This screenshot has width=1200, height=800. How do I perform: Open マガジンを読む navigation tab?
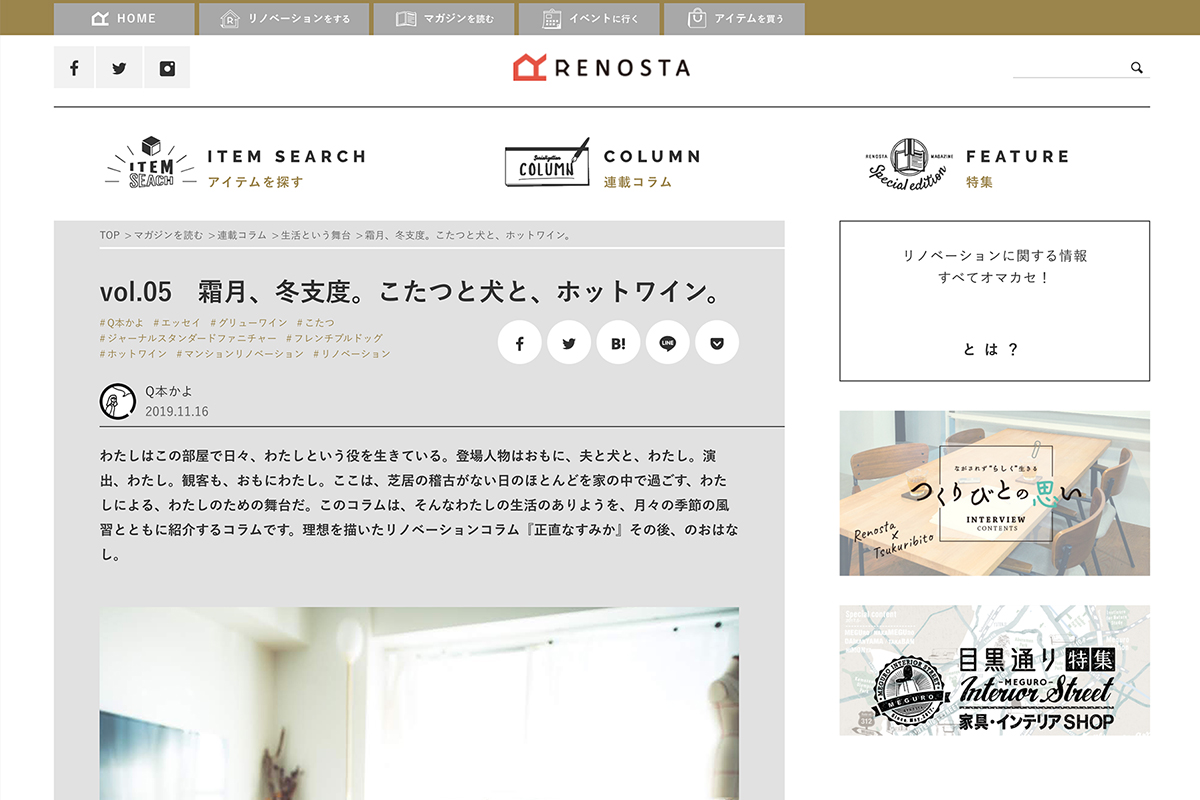tap(444, 18)
